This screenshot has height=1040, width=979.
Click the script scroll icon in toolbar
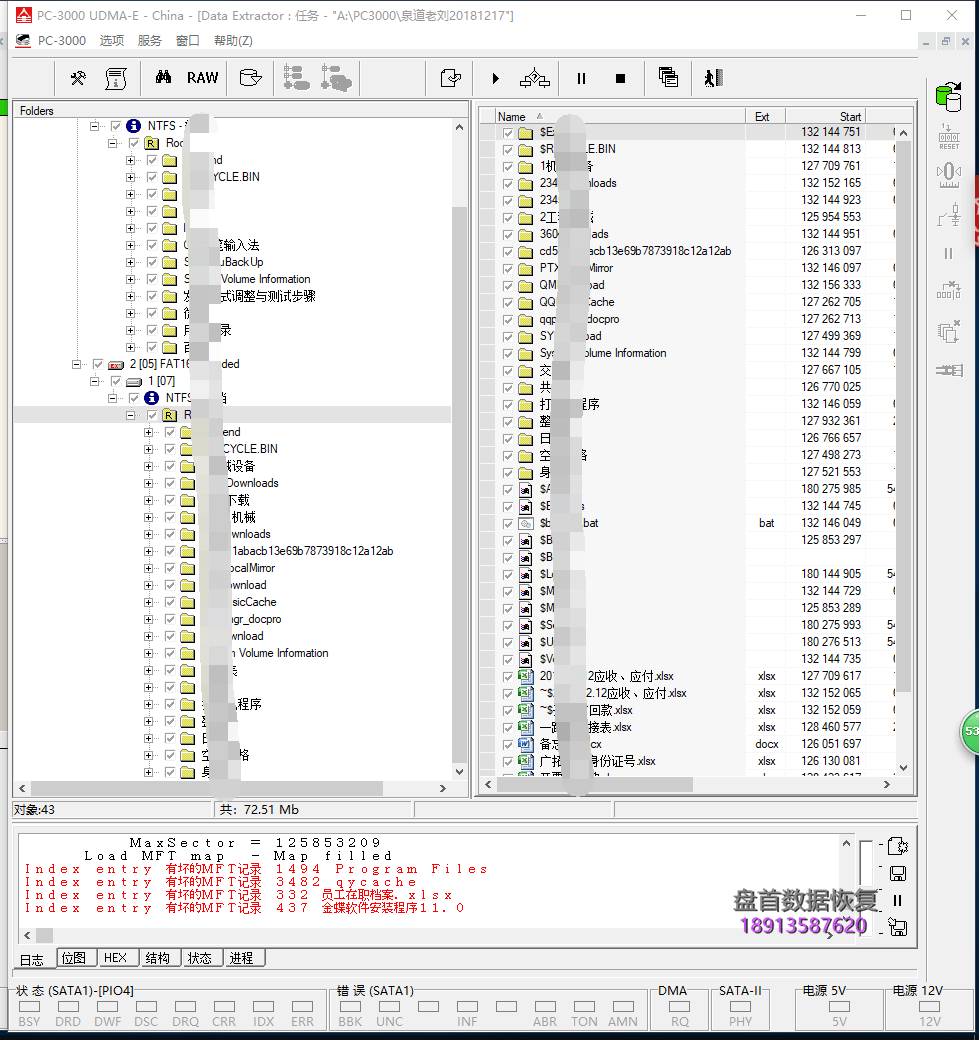click(116, 78)
